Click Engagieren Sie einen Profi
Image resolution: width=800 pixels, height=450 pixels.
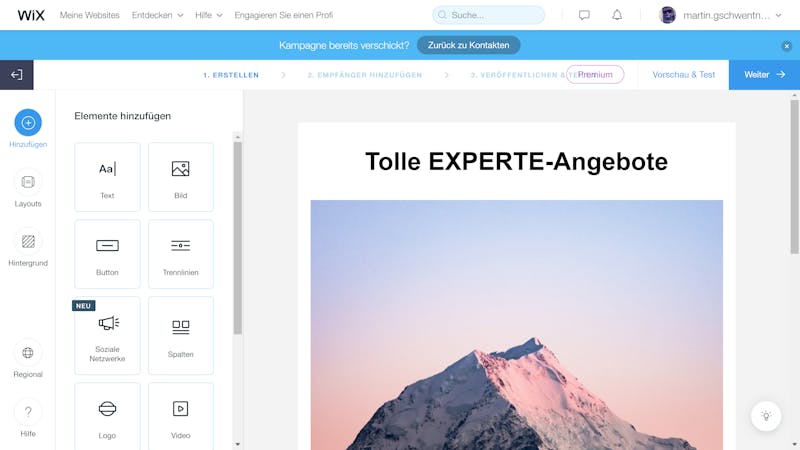(284, 15)
